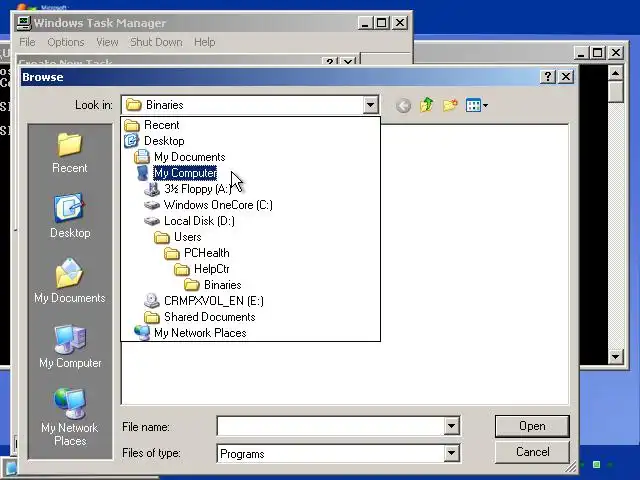
Task: Open Task Manager Shut Down menu
Action: tap(156, 42)
